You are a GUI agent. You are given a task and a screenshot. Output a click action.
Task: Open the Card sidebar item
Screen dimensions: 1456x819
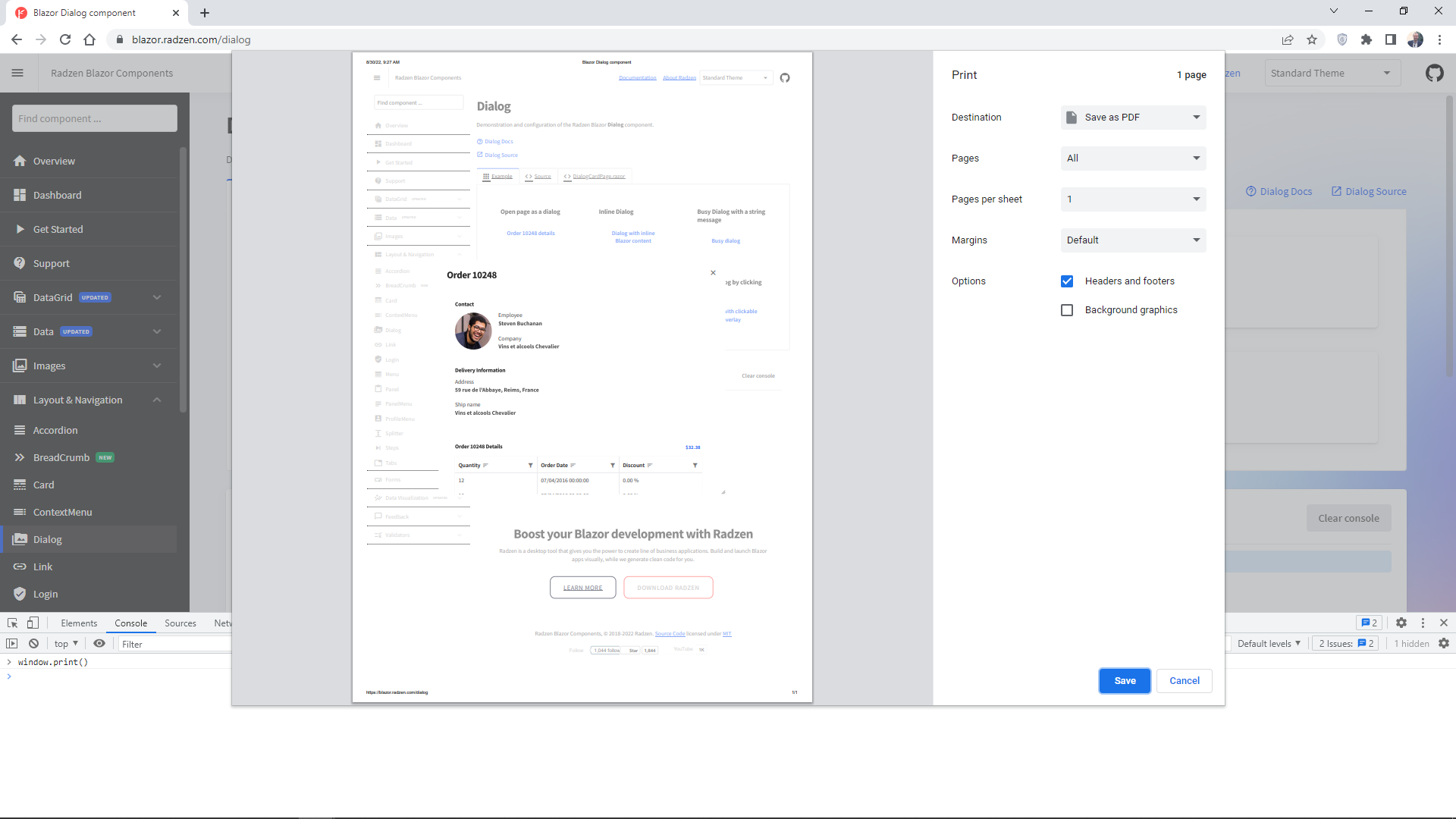(89, 485)
